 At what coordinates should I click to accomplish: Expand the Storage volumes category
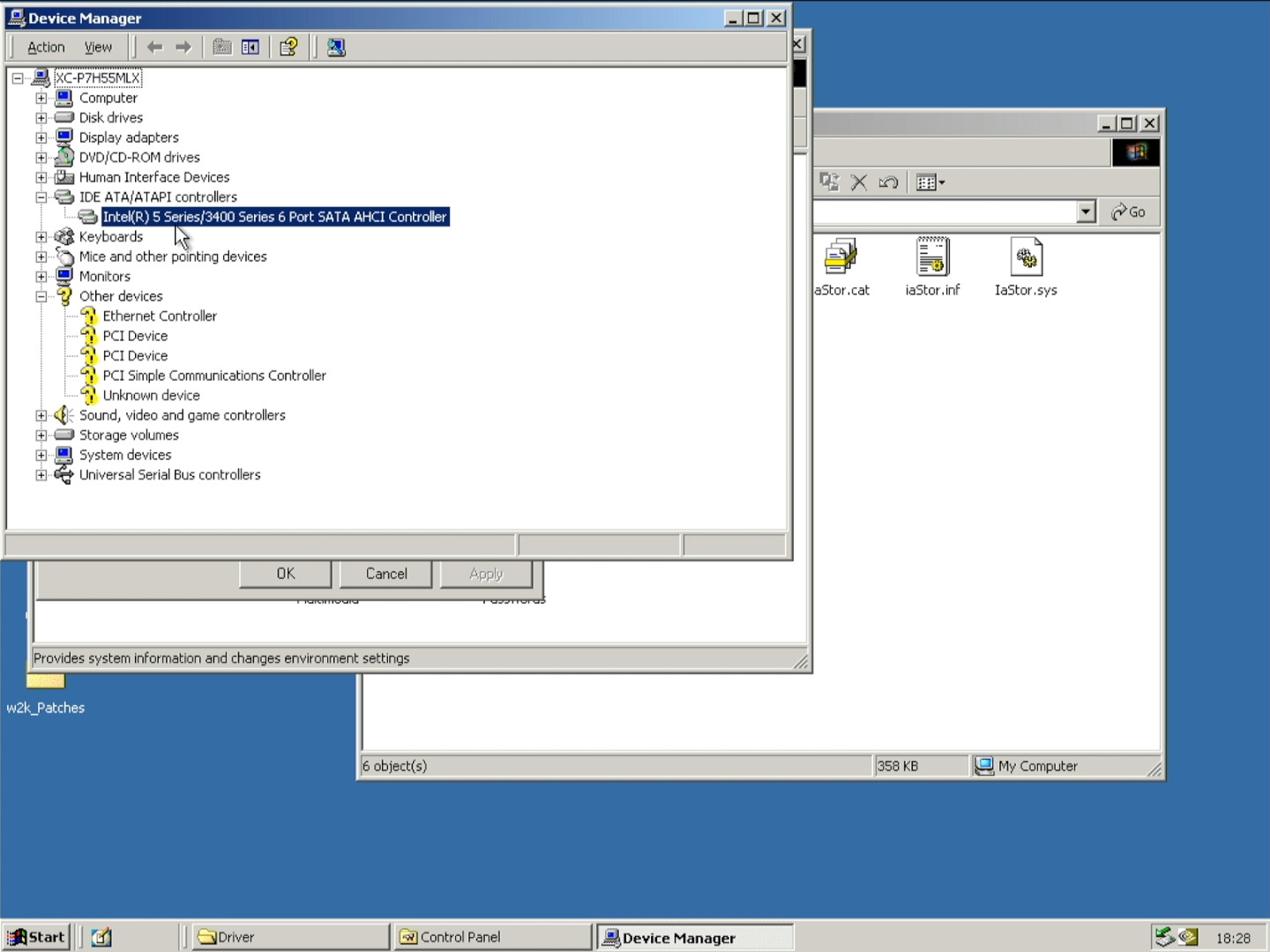(x=41, y=435)
